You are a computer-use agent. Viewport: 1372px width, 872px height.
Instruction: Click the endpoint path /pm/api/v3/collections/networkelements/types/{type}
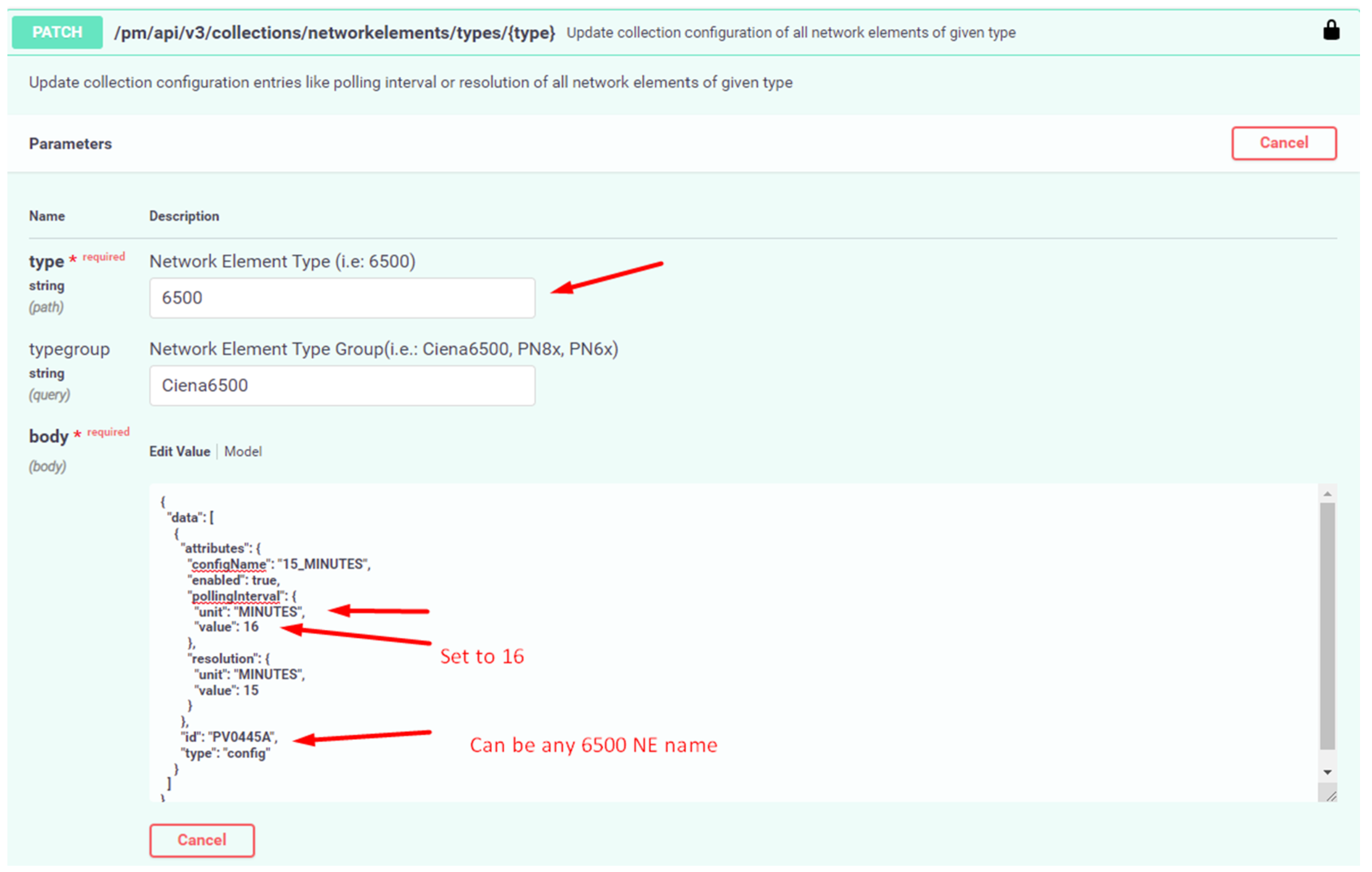click(x=334, y=32)
